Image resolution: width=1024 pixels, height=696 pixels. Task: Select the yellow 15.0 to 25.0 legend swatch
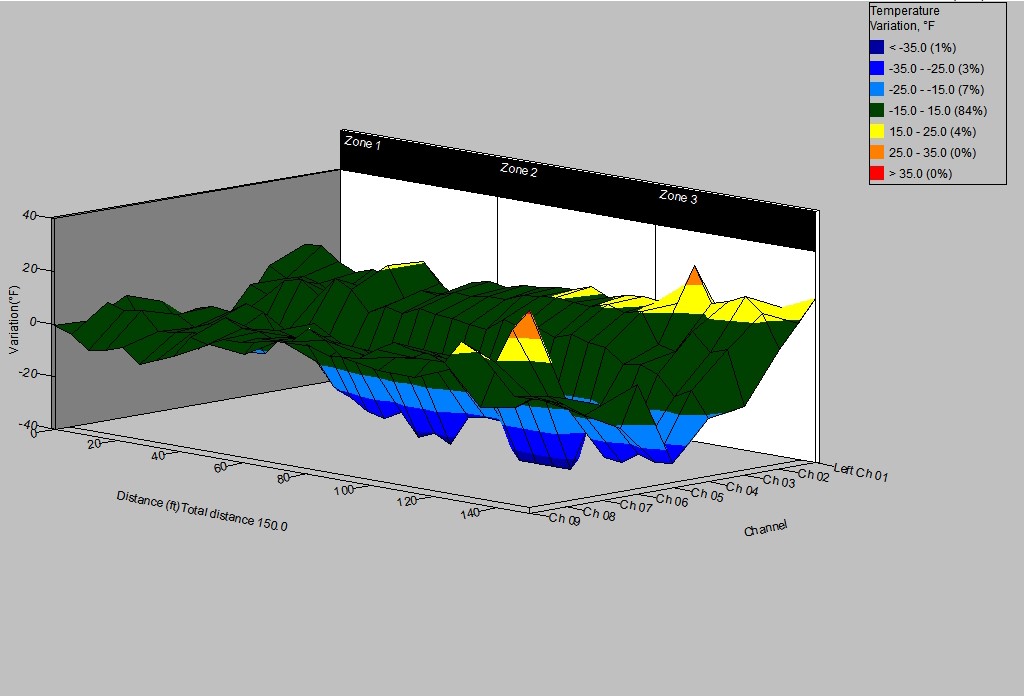876,131
